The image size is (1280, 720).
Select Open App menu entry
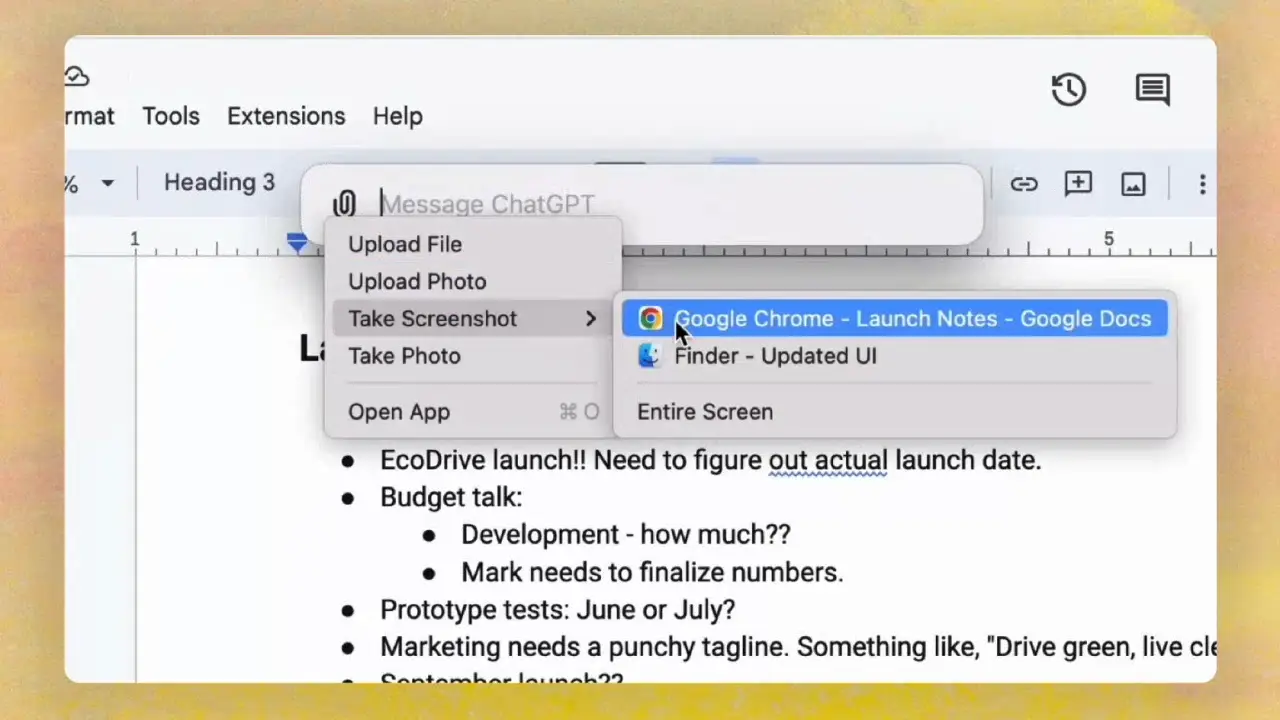tap(473, 411)
